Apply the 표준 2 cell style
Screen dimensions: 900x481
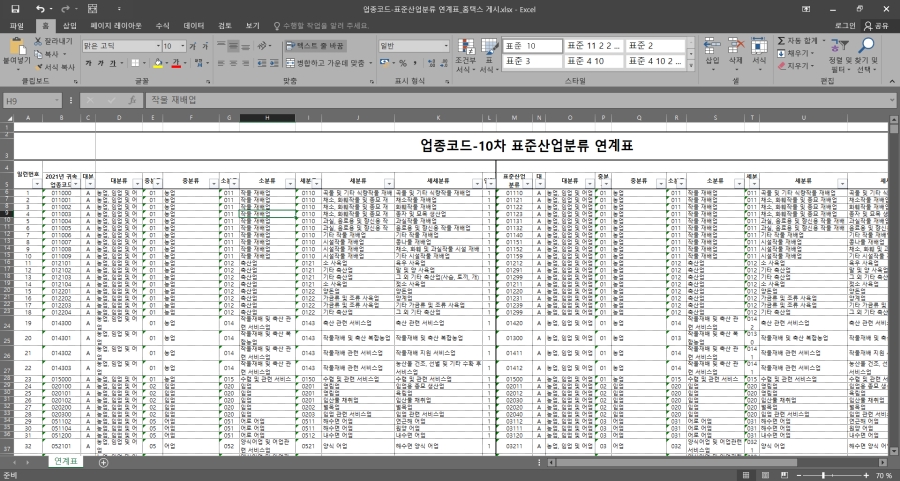[656, 45]
